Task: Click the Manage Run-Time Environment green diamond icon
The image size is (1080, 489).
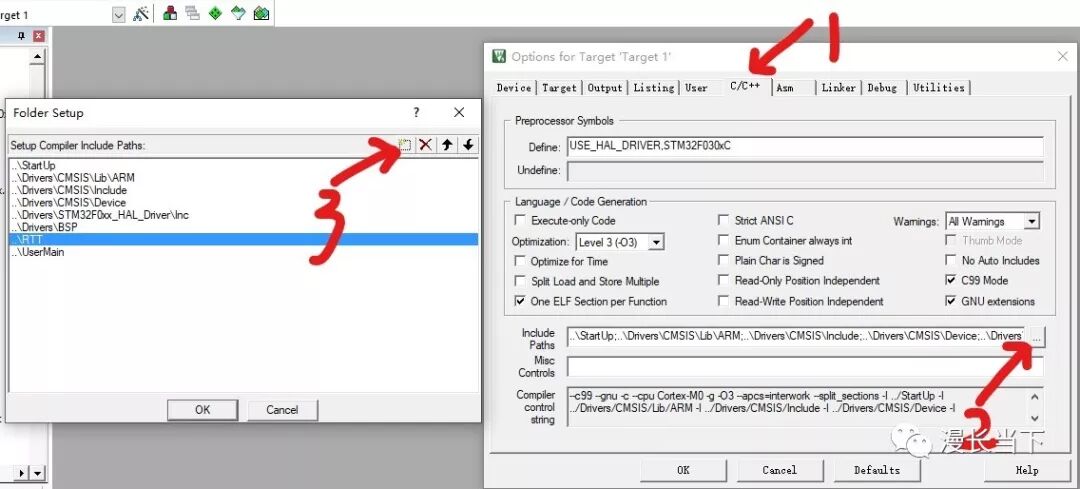Action: coord(215,14)
